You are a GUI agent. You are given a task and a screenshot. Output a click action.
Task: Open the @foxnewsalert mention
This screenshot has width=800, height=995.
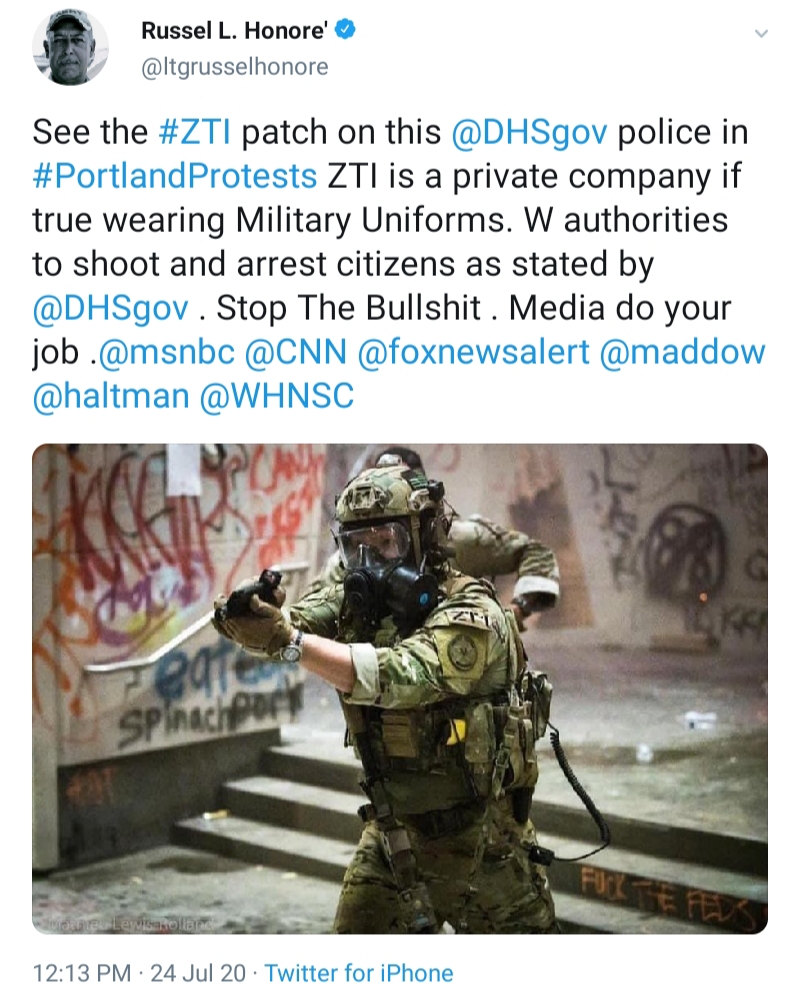tap(474, 352)
